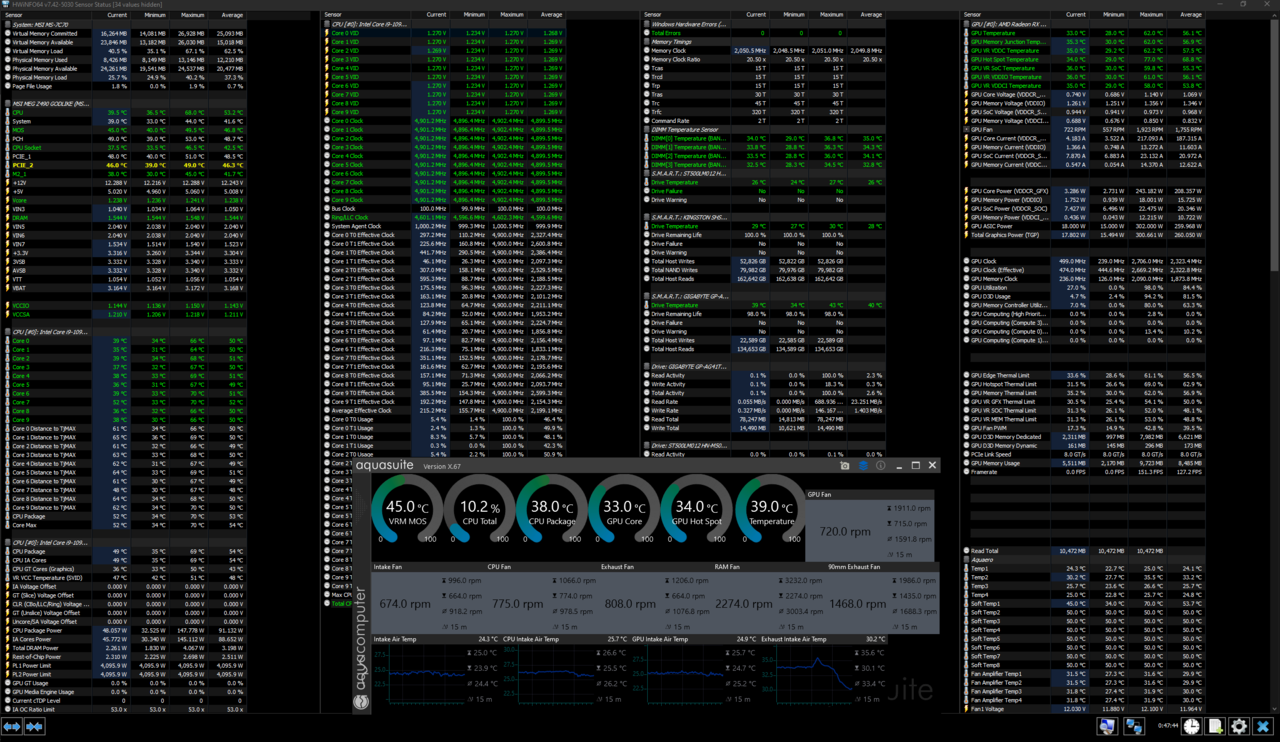This screenshot has width=1280, height=742.
Task: Click the VRM MOS temperature gauge
Action: click(x=406, y=508)
